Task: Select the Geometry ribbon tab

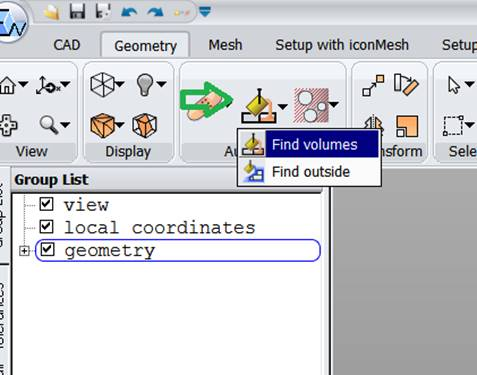Action: [x=145, y=46]
